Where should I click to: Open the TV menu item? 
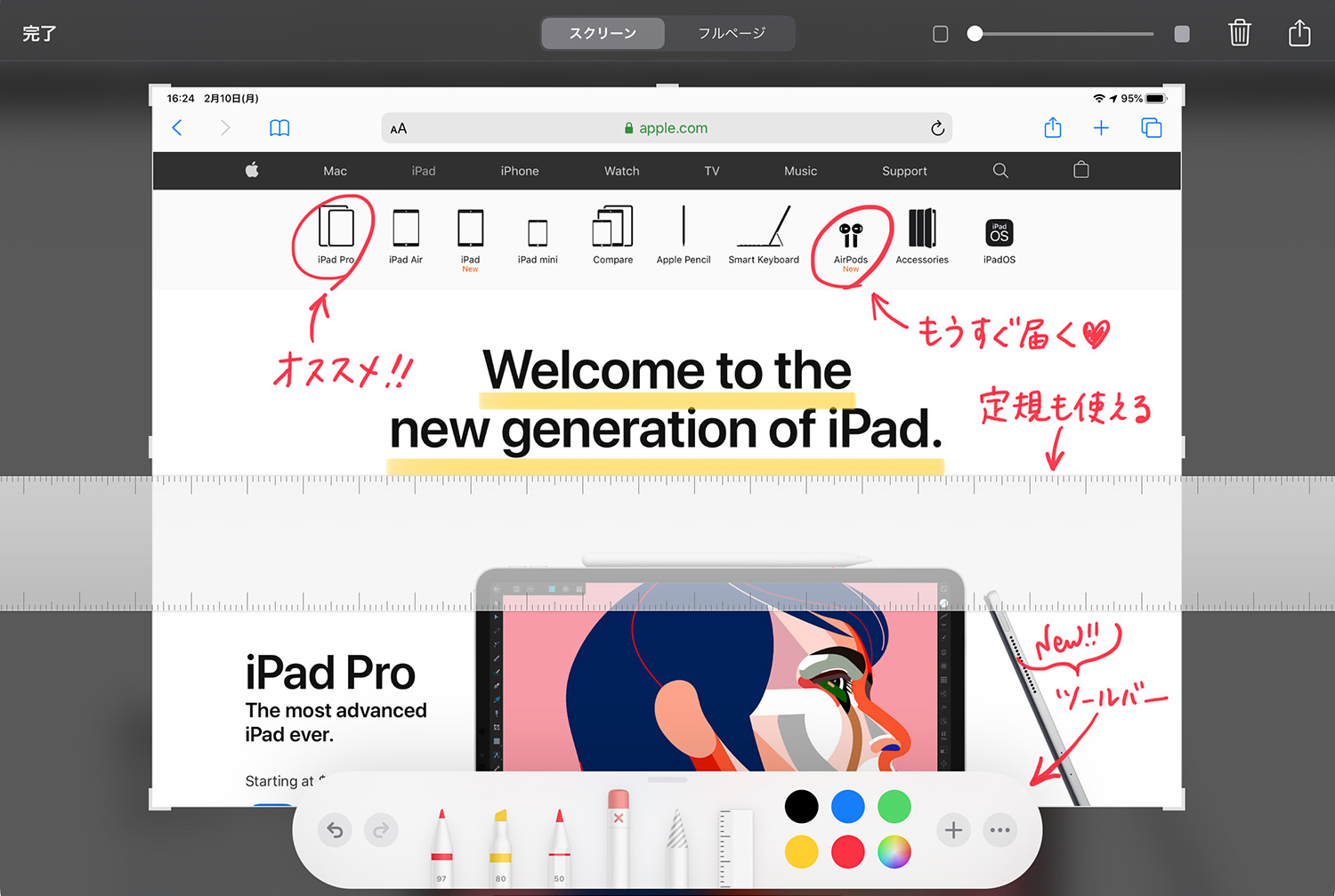(x=712, y=171)
